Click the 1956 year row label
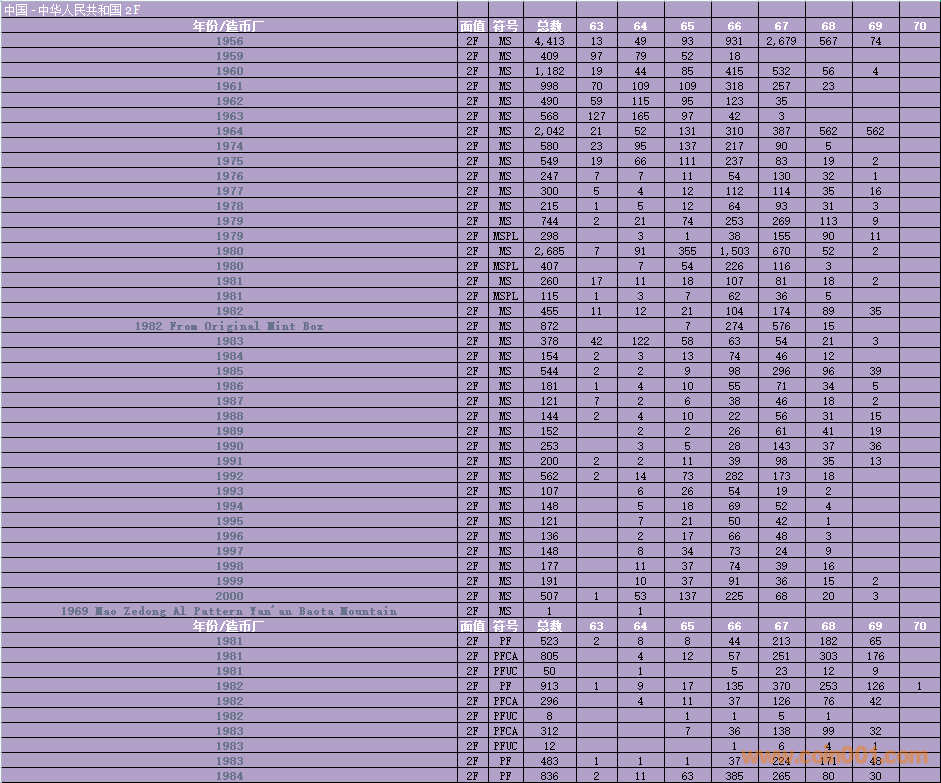The width and height of the screenshot is (941, 783). click(x=229, y=41)
